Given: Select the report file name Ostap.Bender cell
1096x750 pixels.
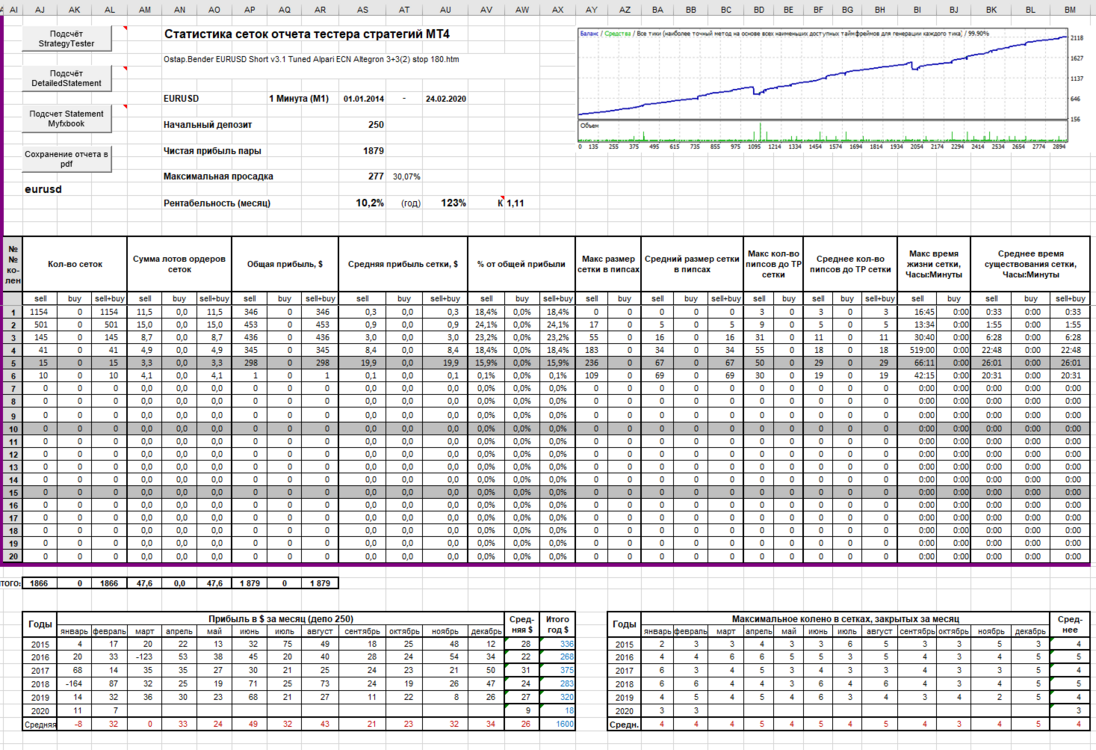Looking at the screenshot, I should (311, 59).
